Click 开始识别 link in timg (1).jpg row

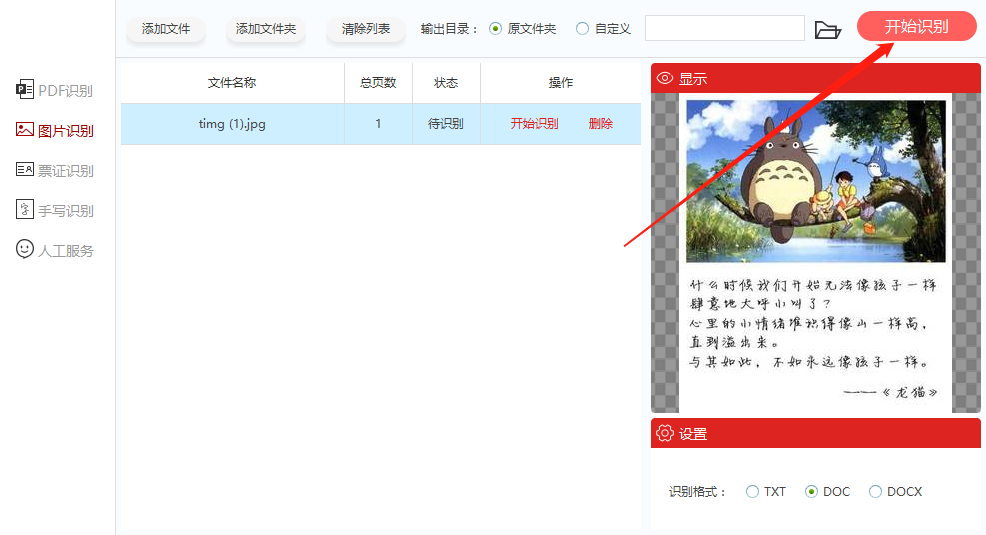coord(535,124)
